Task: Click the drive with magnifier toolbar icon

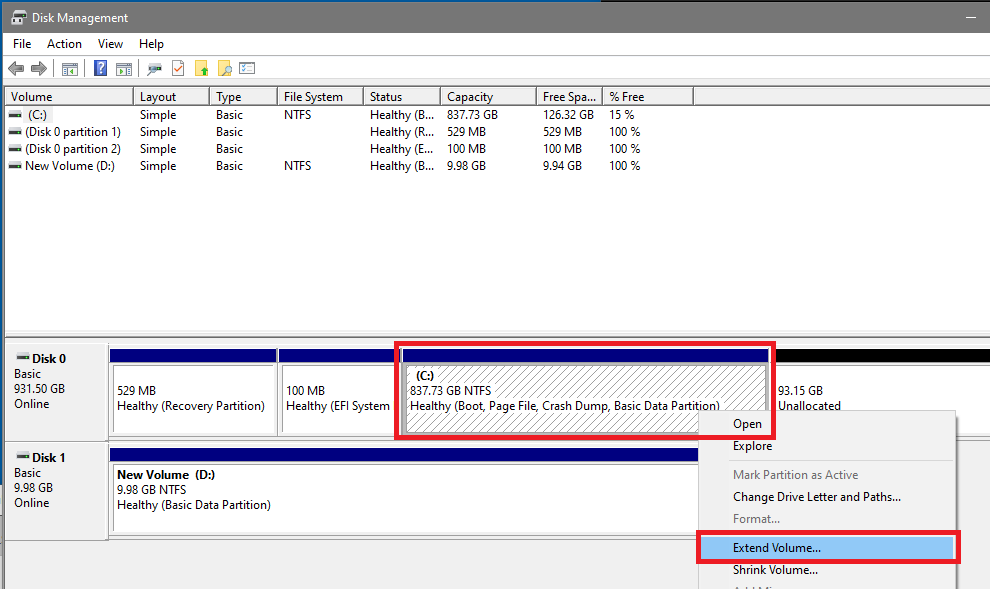Action: click(154, 68)
